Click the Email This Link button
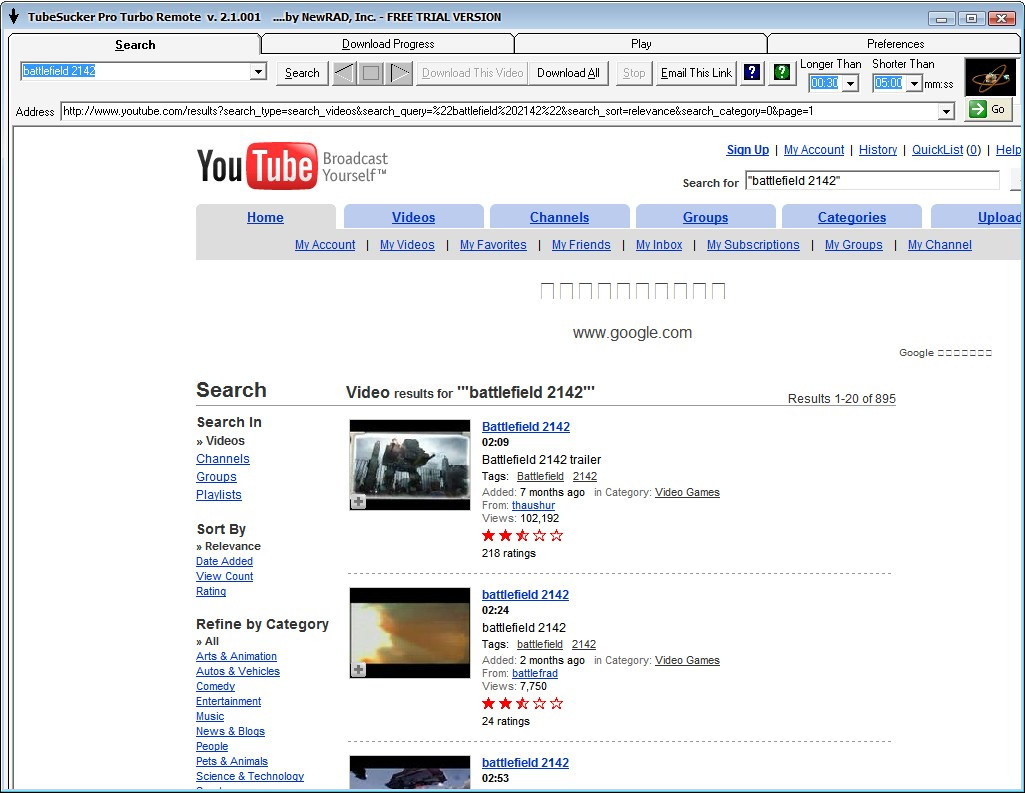Image resolution: width=1025 pixels, height=793 pixels. click(x=696, y=73)
